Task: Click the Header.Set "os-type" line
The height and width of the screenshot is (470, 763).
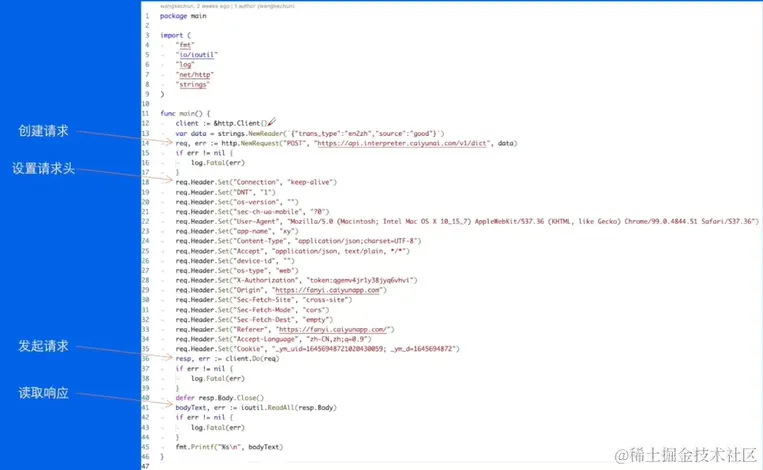Action: [237, 271]
